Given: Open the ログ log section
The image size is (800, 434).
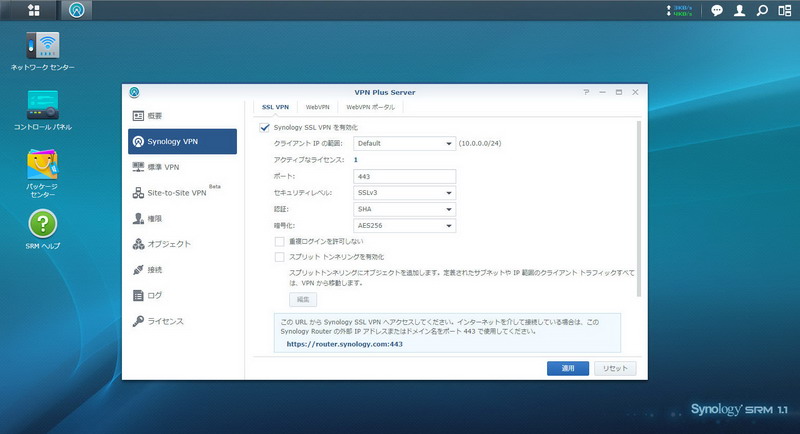Looking at the screenshot, I should (182, 295).
